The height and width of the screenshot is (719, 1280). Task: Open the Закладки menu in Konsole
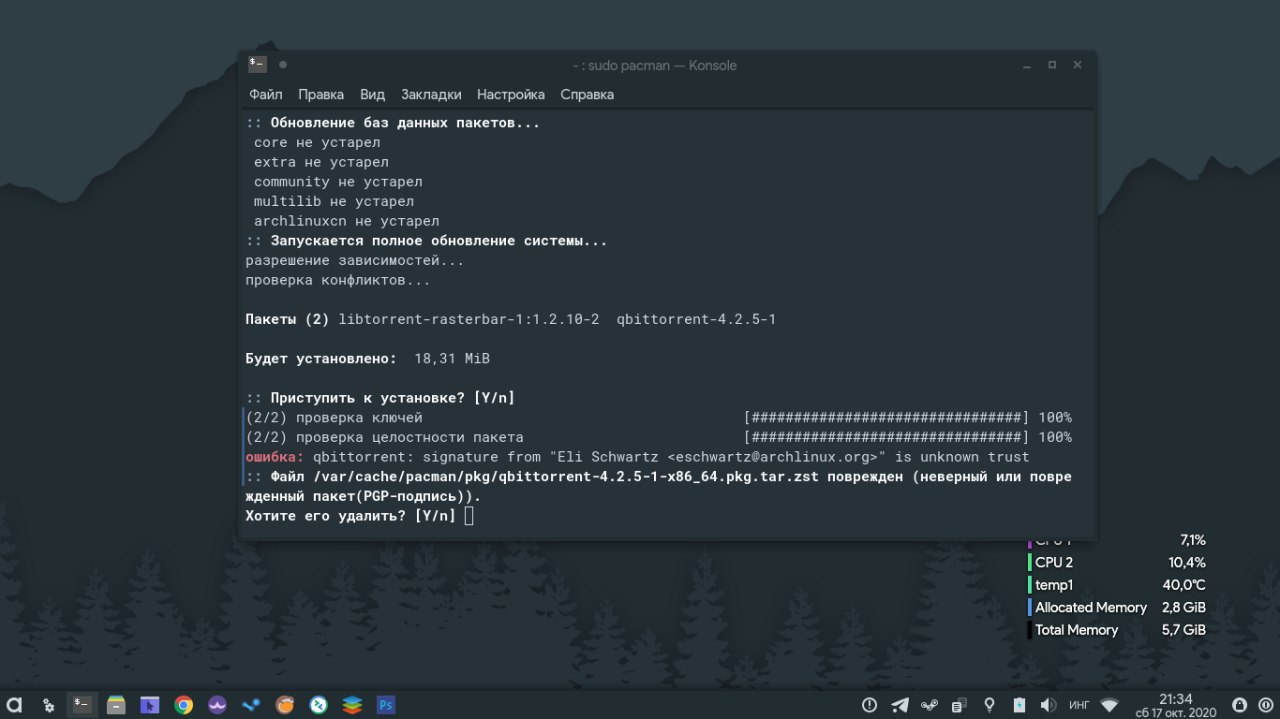431,94
